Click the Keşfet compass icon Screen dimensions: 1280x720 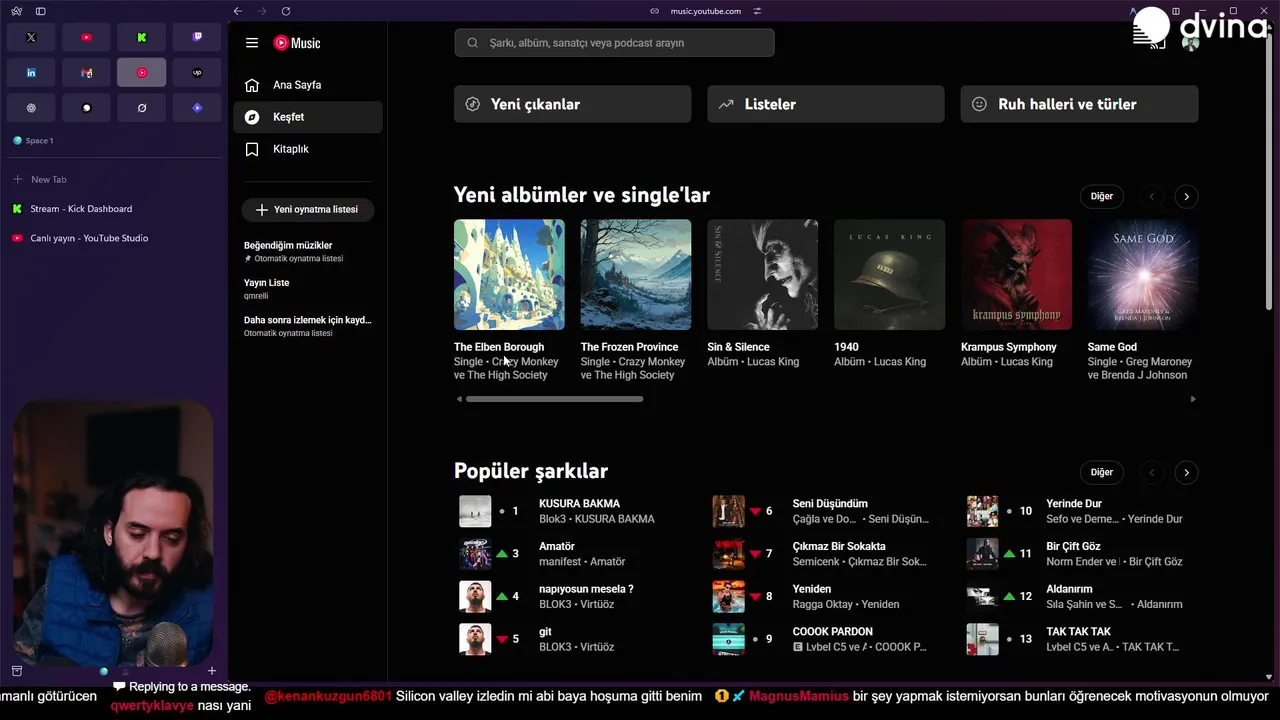252,117
